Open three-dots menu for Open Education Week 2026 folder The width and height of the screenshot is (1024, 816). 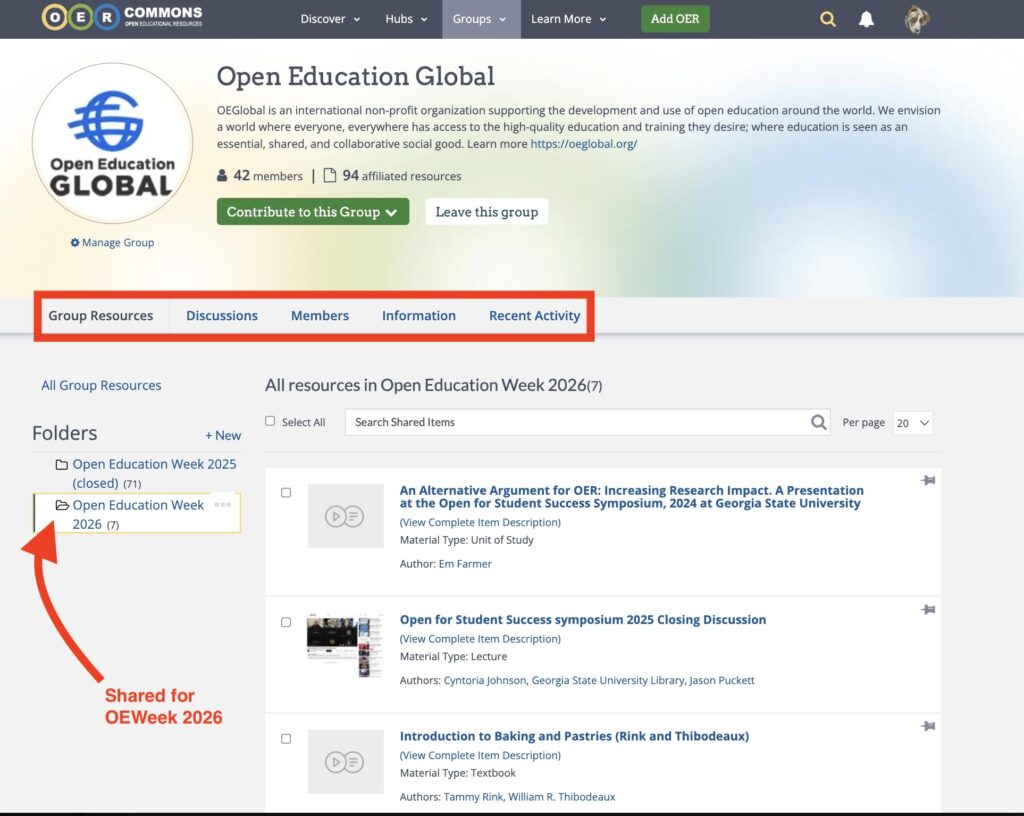[x=222, y=505]
